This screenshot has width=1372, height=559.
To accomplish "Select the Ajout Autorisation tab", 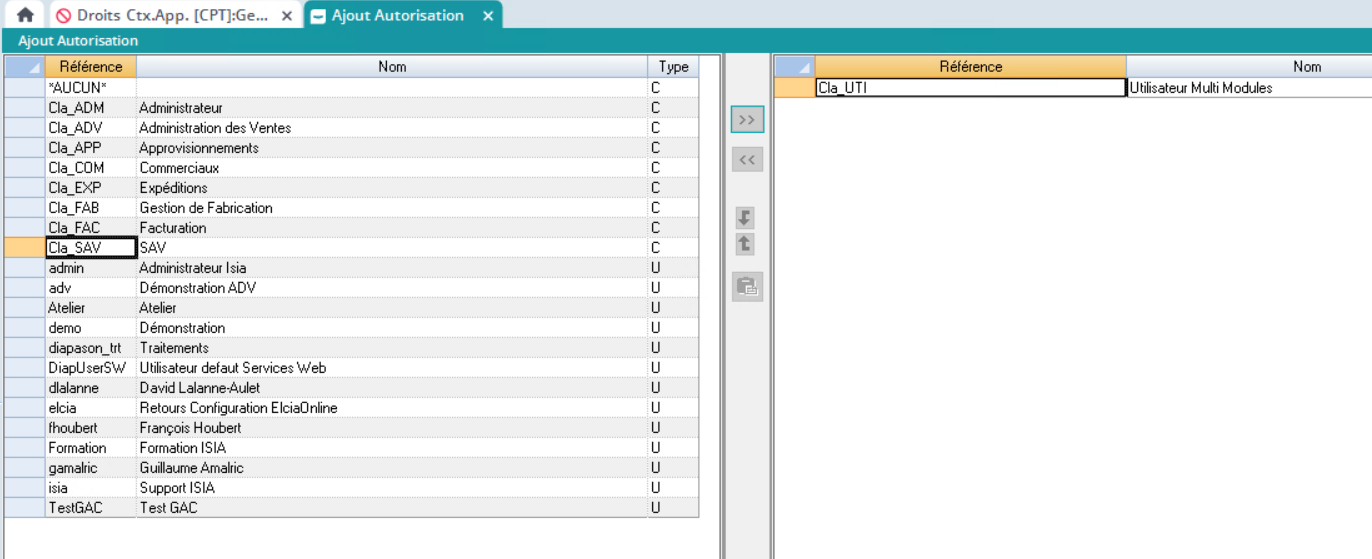I will pyautogui.click(x=397, y=16).
